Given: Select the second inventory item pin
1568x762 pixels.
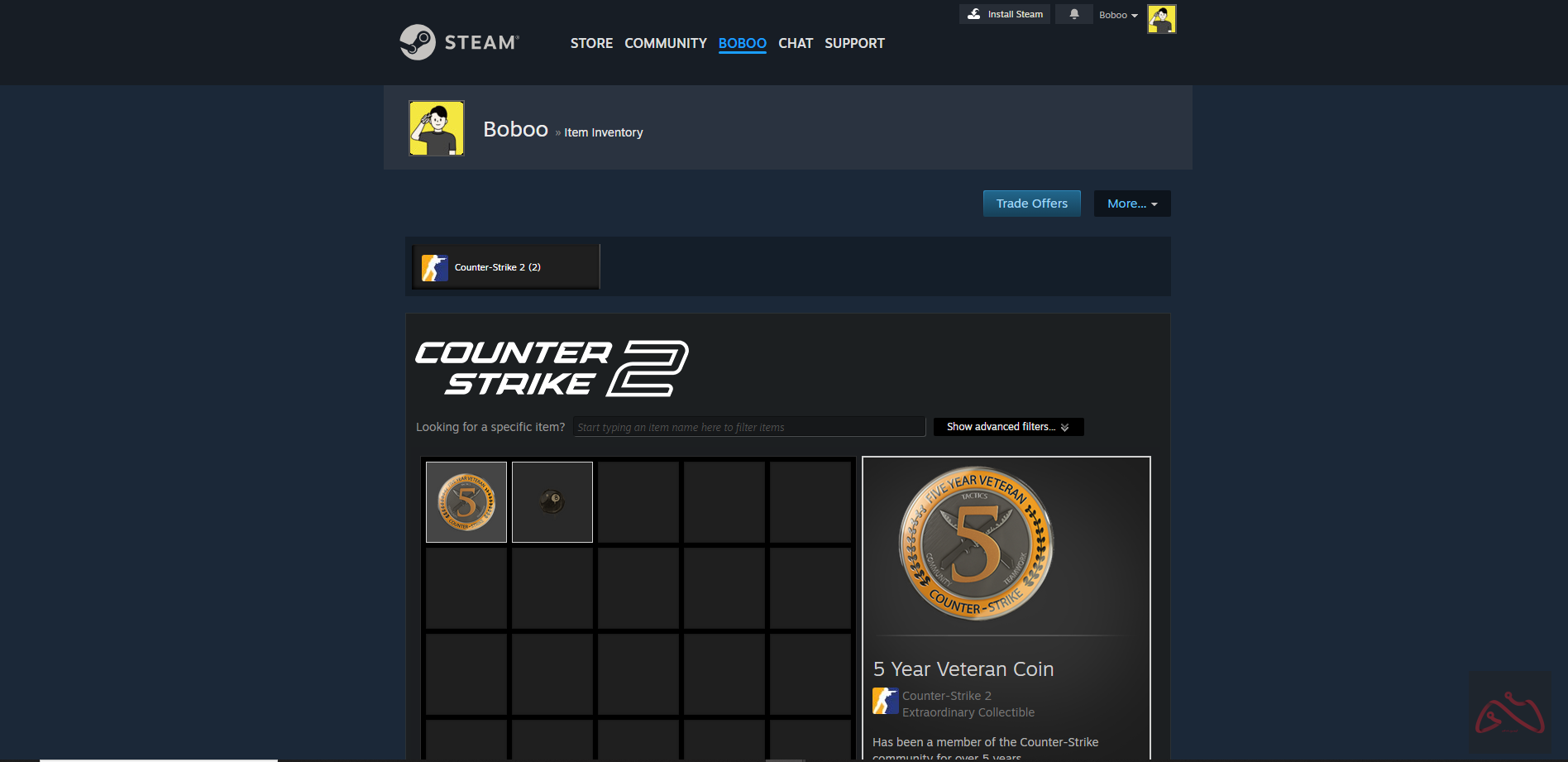Looking at the screenshot, I should 552,502.
